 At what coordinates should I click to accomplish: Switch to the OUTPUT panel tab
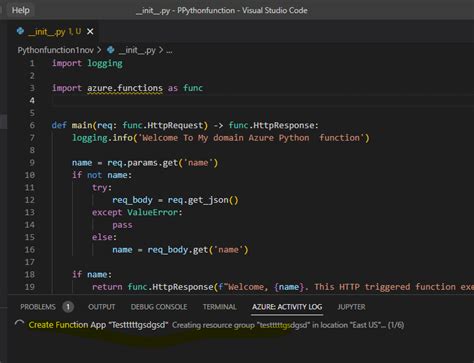102,307
